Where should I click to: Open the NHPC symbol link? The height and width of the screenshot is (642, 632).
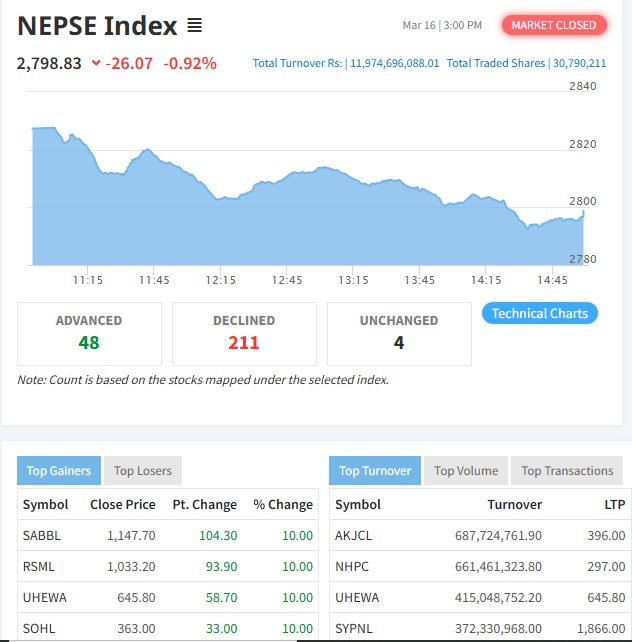coord(351,566)
